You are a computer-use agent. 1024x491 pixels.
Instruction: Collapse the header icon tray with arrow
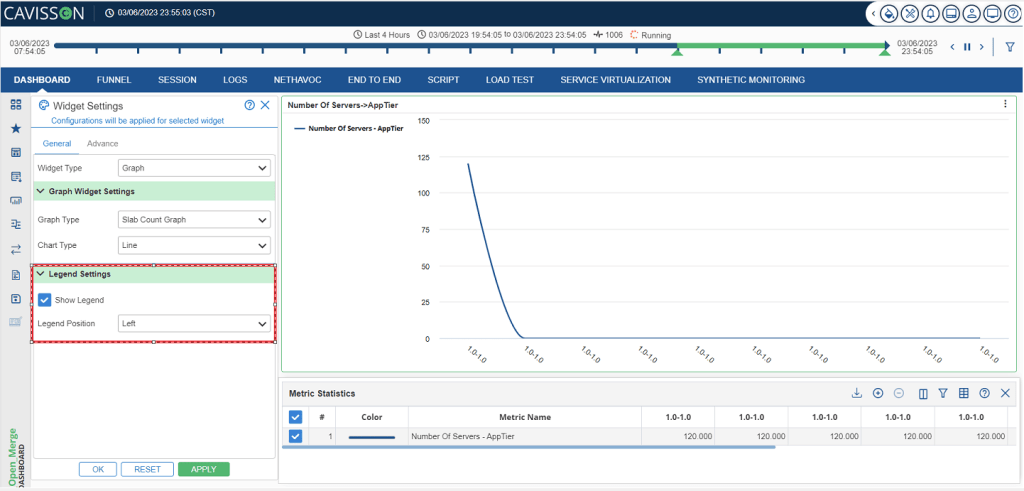(873, 13)
